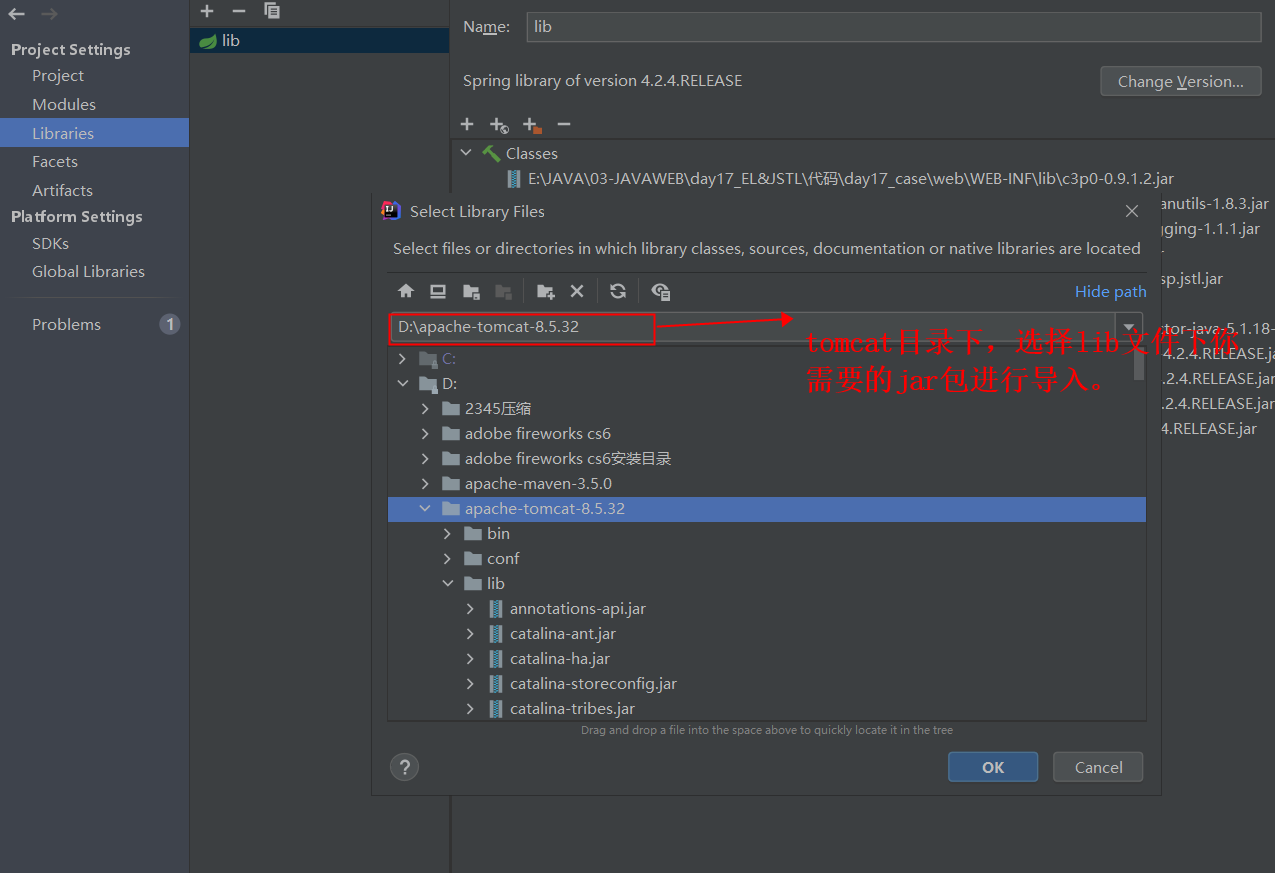
Task: Click the Problems count badge
Action: (x=170, y=324)
